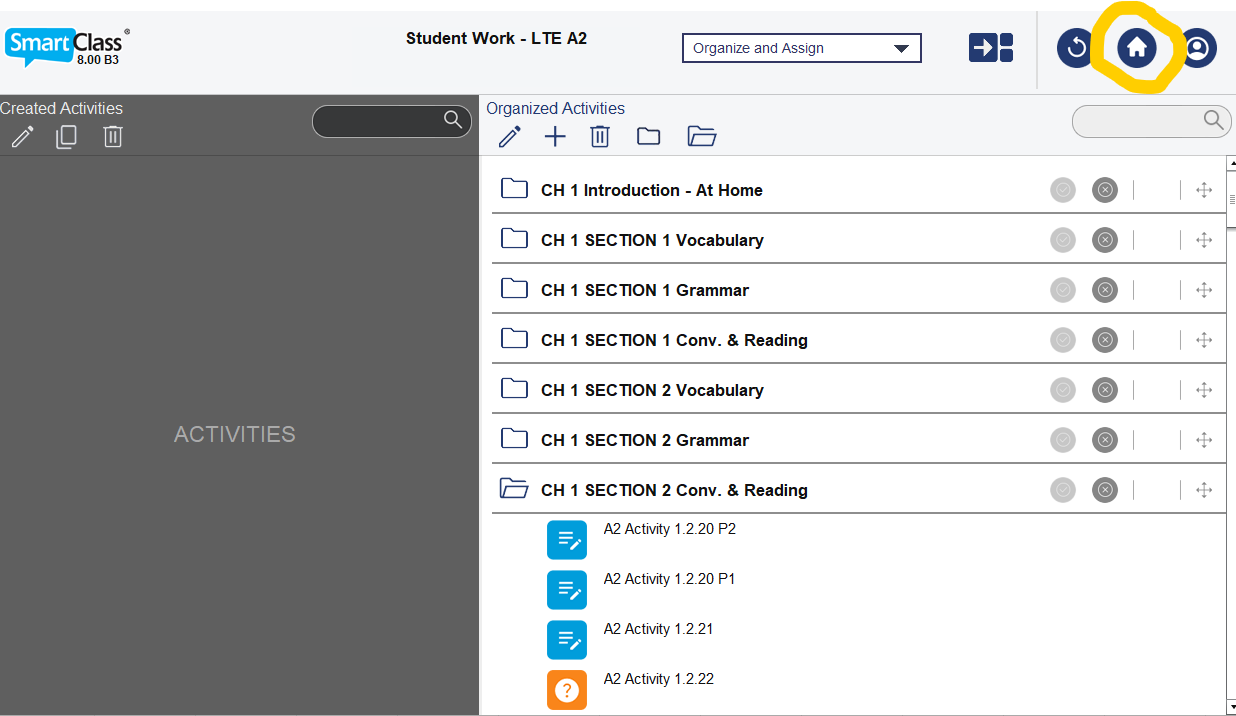
Task: Go to Home via house icon
Action: pyautogui.click(x=1136, y=48)
